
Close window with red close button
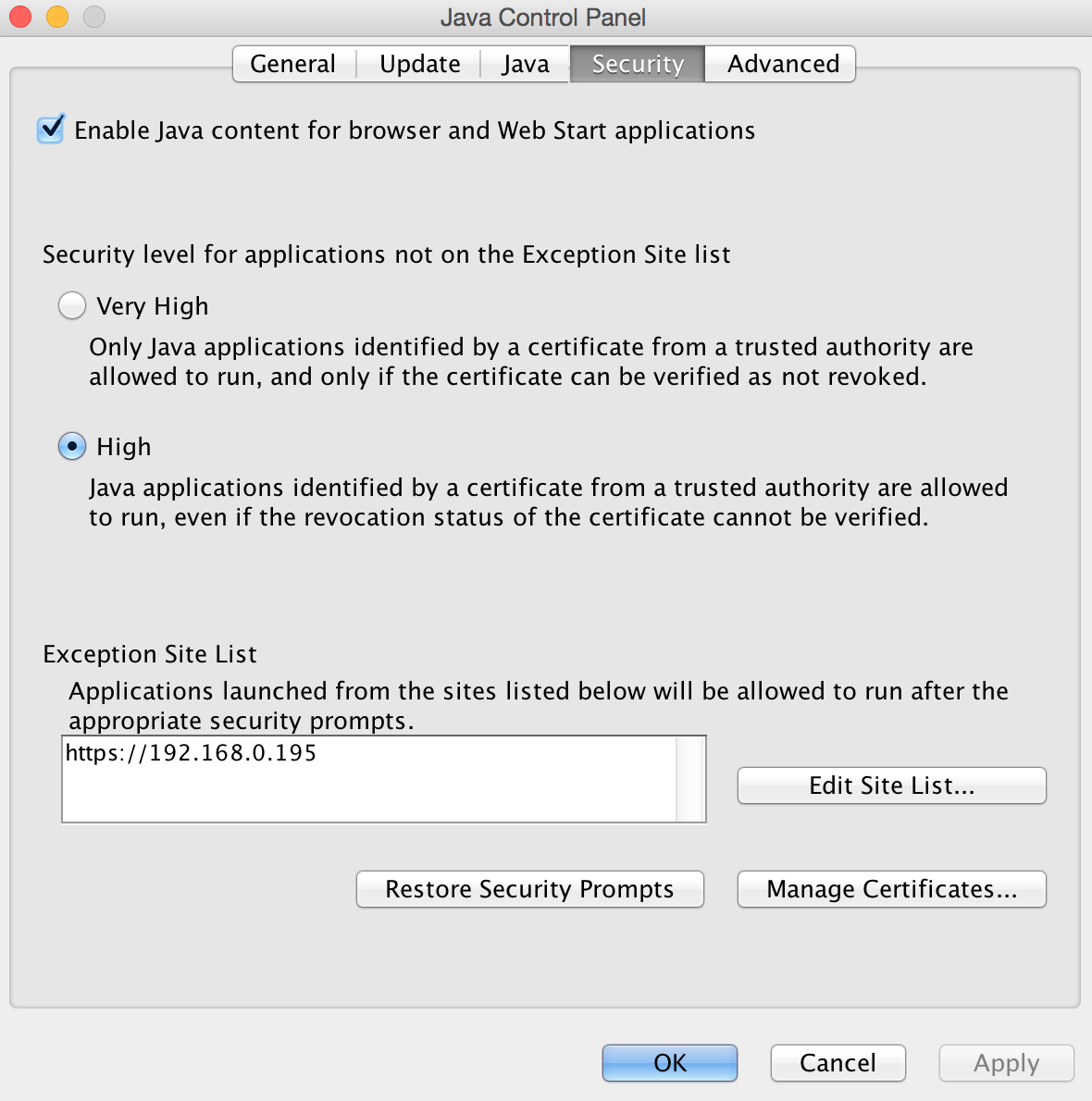coord(20,16)
